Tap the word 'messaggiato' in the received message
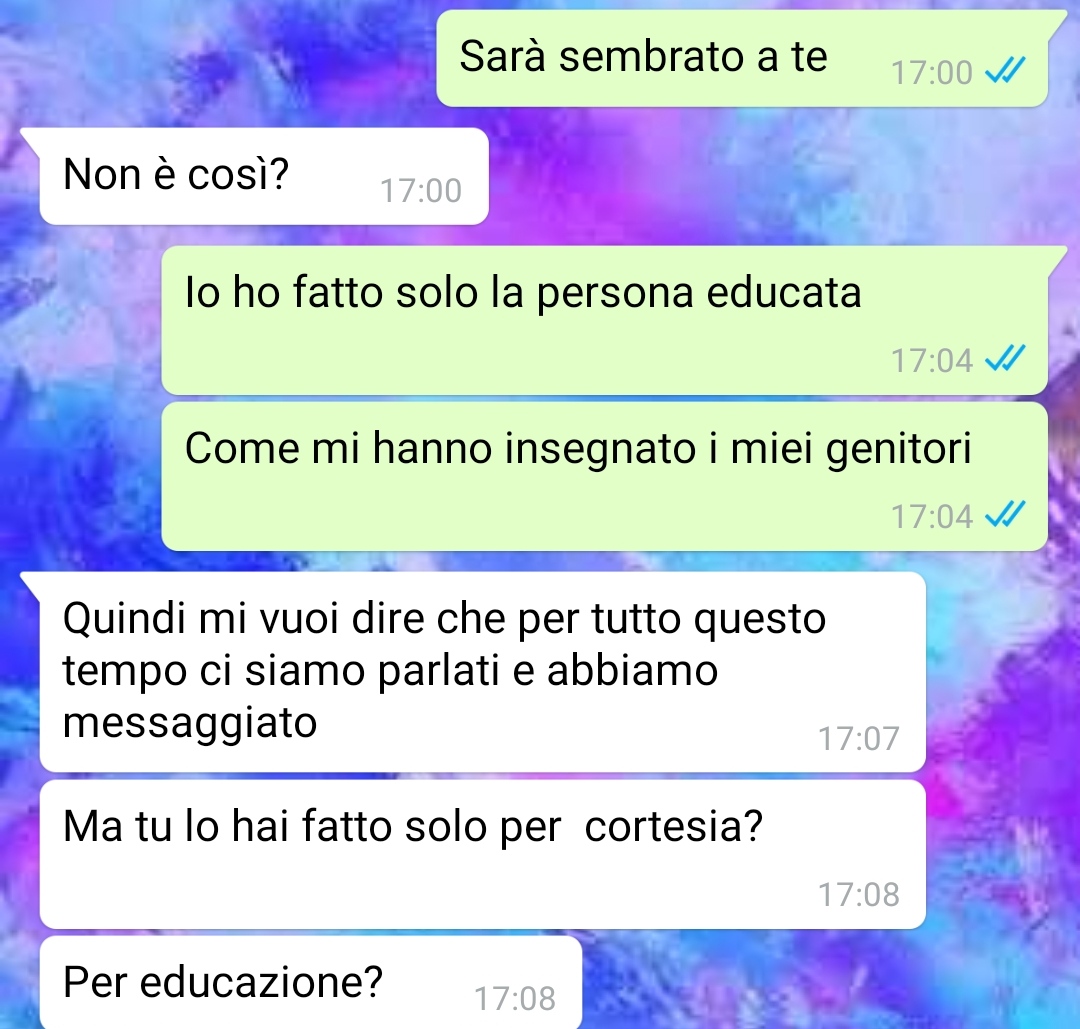This screenshot has width=1080, height=1029. coord(190,725)
